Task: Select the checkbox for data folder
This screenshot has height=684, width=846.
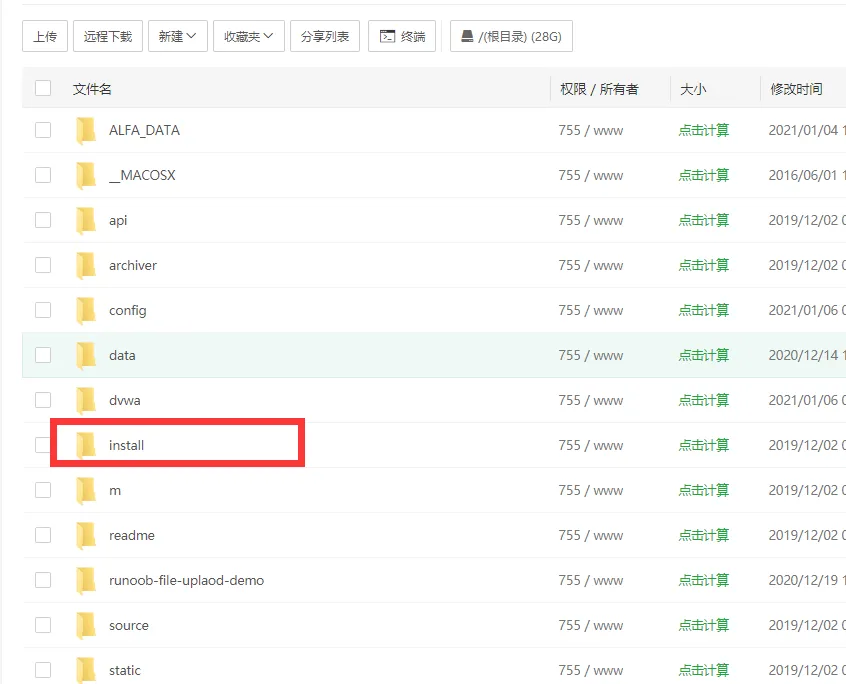Action: [x=43, y=355]
